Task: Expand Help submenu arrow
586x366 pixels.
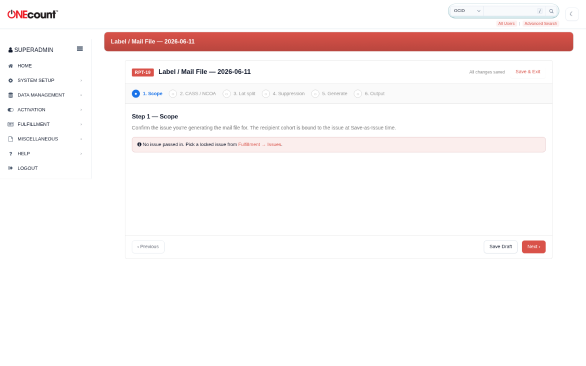Action: 81,154
